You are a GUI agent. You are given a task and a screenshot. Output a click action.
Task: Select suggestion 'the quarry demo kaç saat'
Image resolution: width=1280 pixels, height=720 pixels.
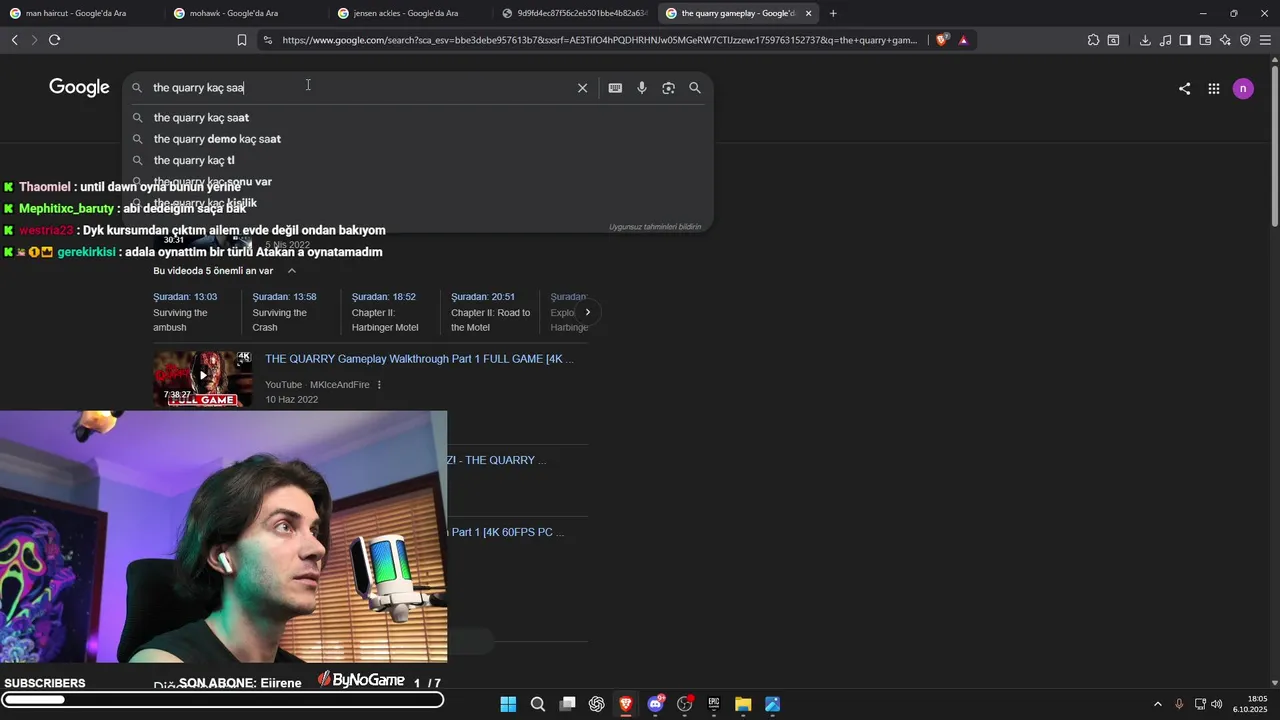[x=418, y=139]
